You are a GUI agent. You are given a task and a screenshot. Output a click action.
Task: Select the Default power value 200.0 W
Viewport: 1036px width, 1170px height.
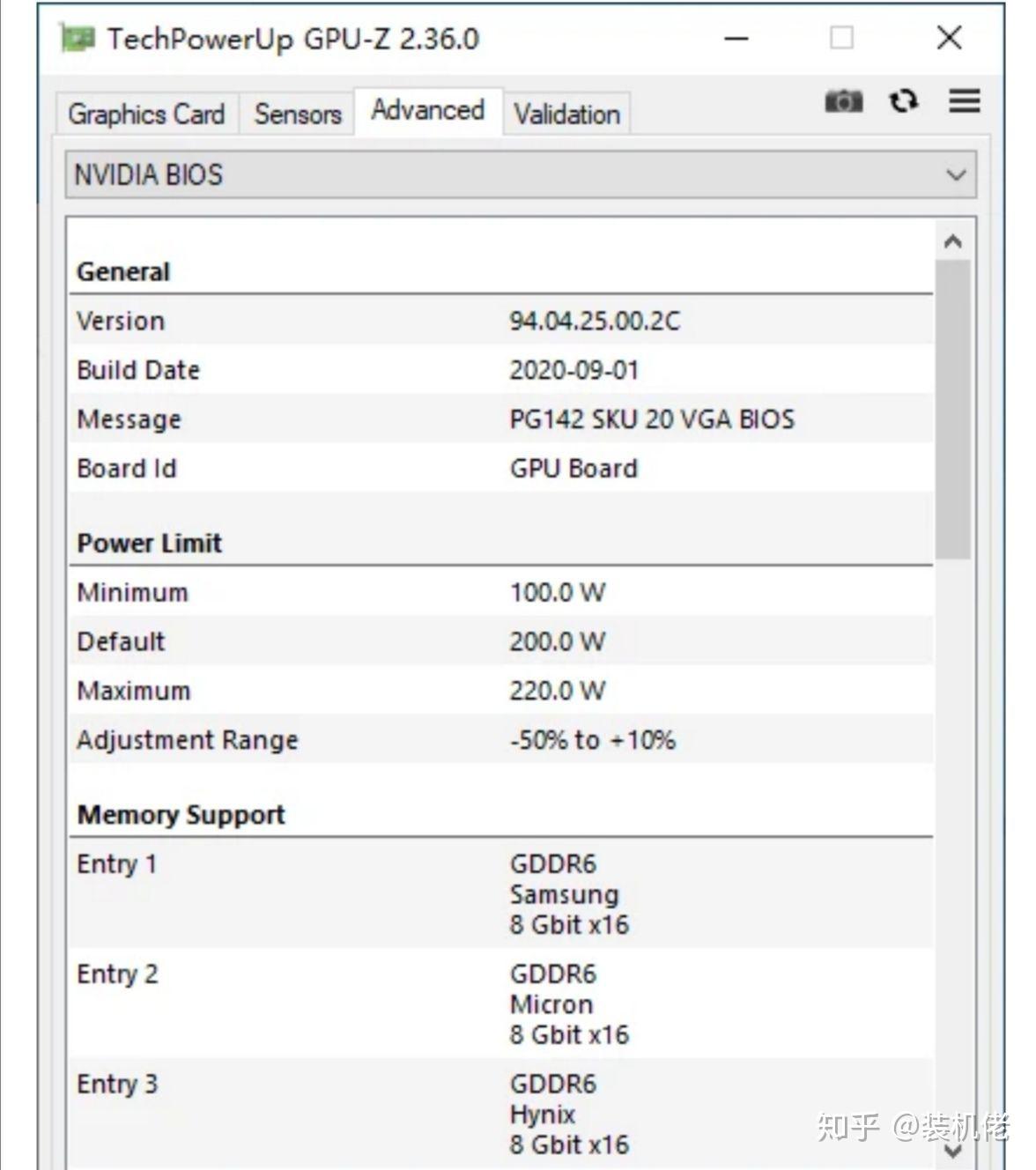[x=558, y=641]
